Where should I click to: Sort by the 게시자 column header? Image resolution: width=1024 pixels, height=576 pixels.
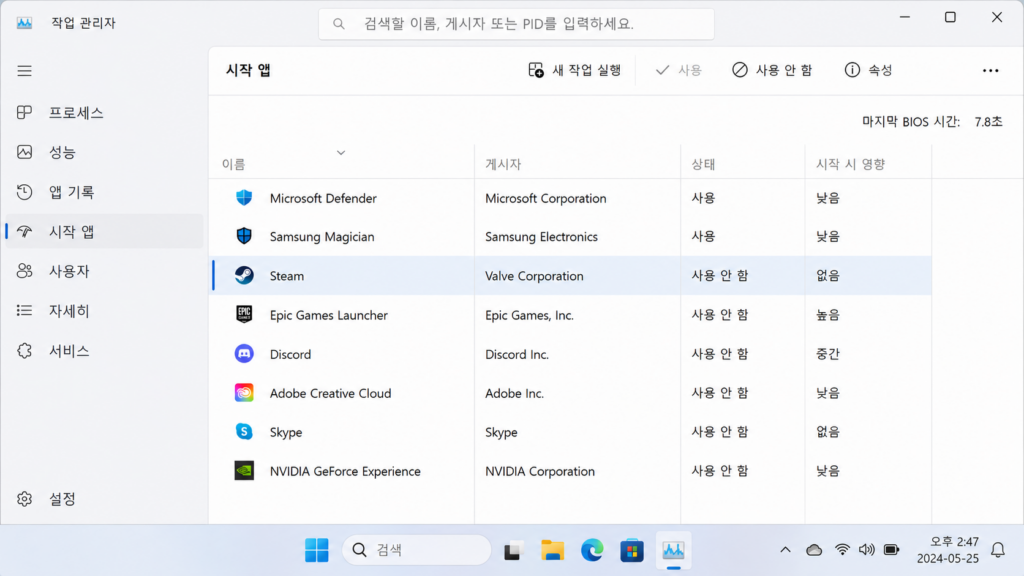[x=503, y=165]
